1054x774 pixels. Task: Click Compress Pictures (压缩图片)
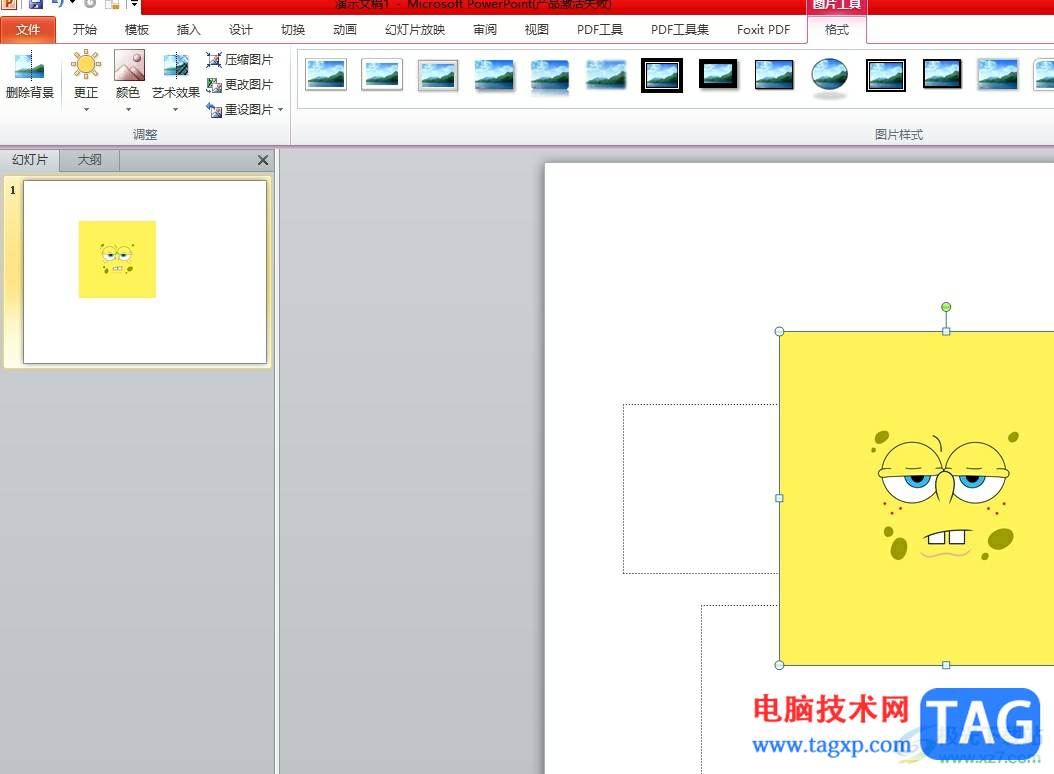(239, 60)
